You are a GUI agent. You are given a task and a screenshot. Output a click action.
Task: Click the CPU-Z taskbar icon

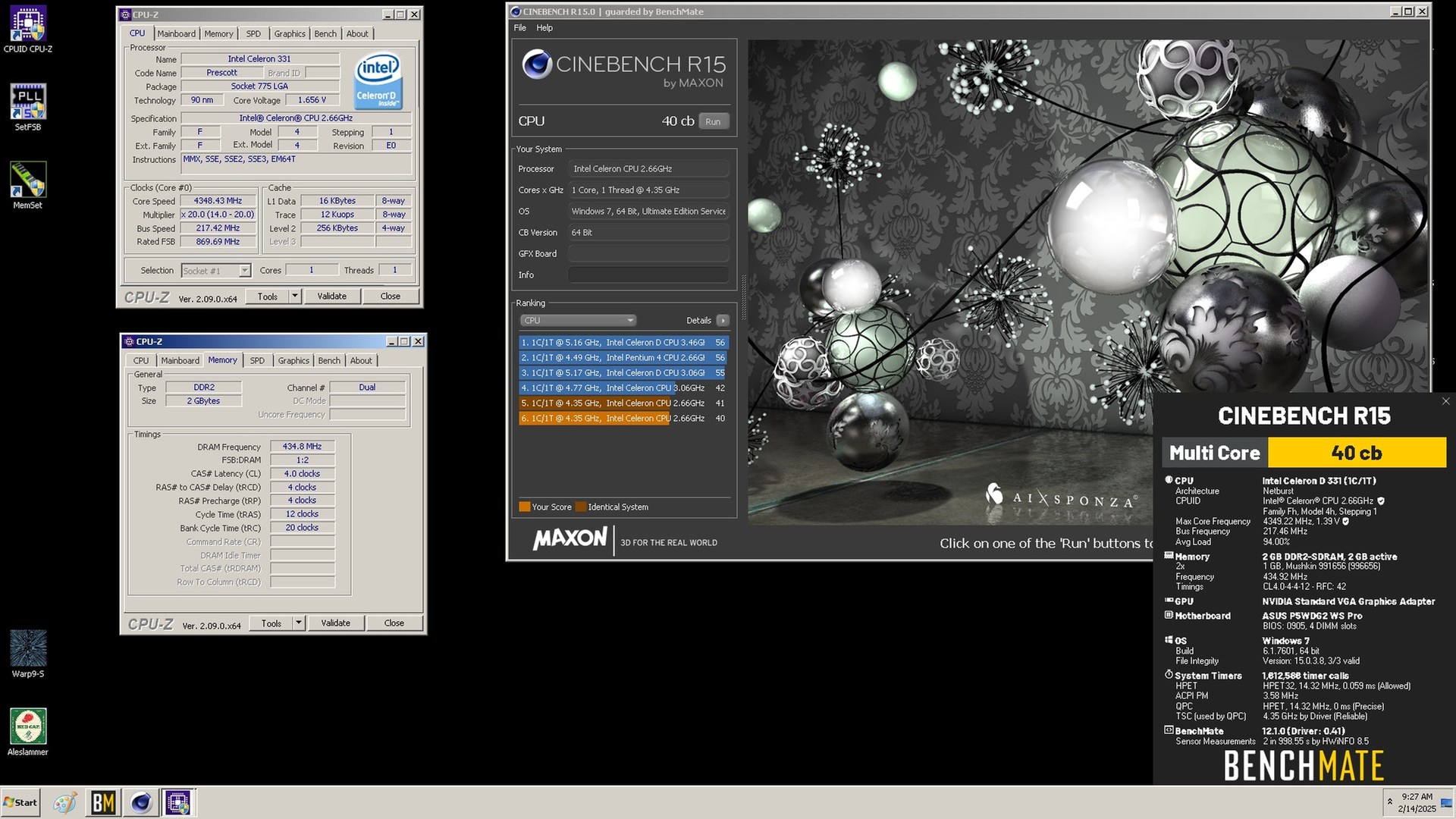(x=178, y=802)
